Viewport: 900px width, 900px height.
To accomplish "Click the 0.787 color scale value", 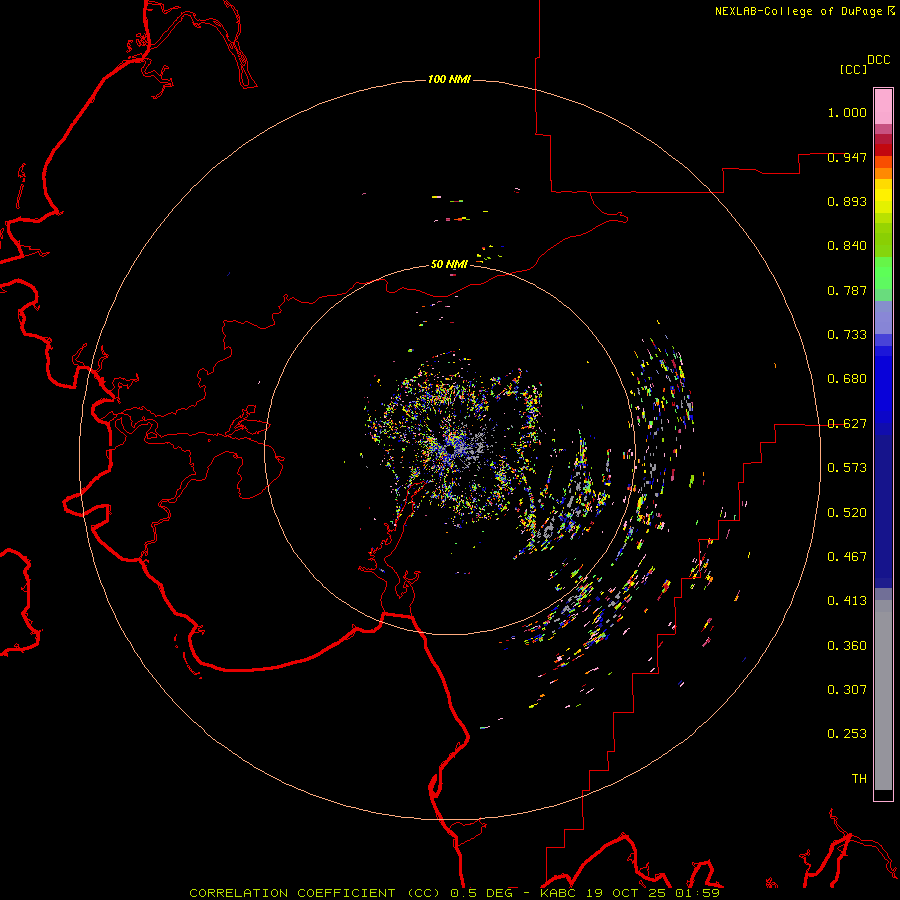I will click(x=847, y=290).
